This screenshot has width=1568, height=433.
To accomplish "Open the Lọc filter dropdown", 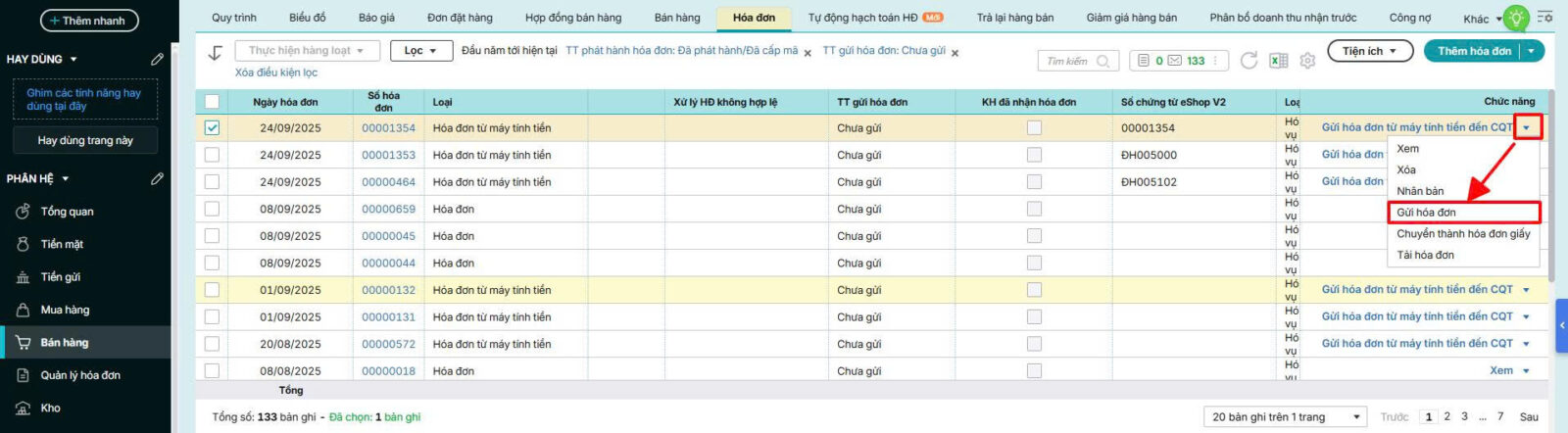I will coord(420,51).
